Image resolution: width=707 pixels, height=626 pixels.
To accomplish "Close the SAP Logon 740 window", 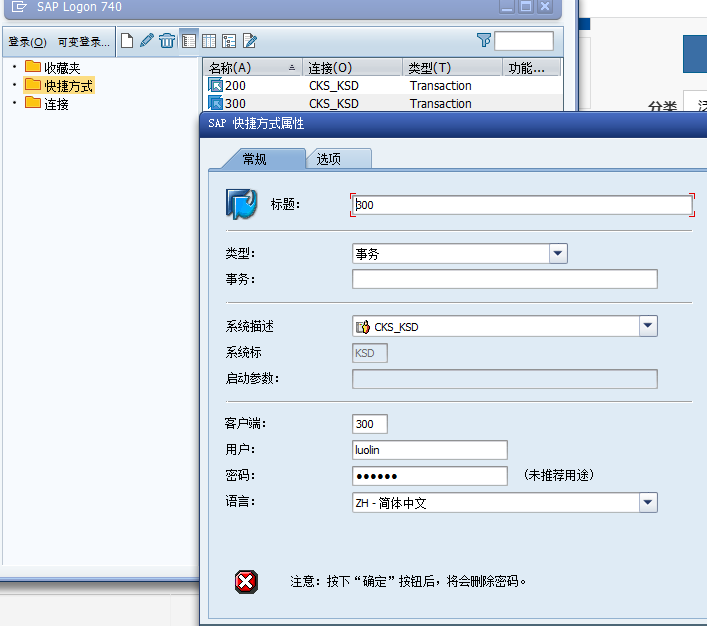I will (545, 6).
